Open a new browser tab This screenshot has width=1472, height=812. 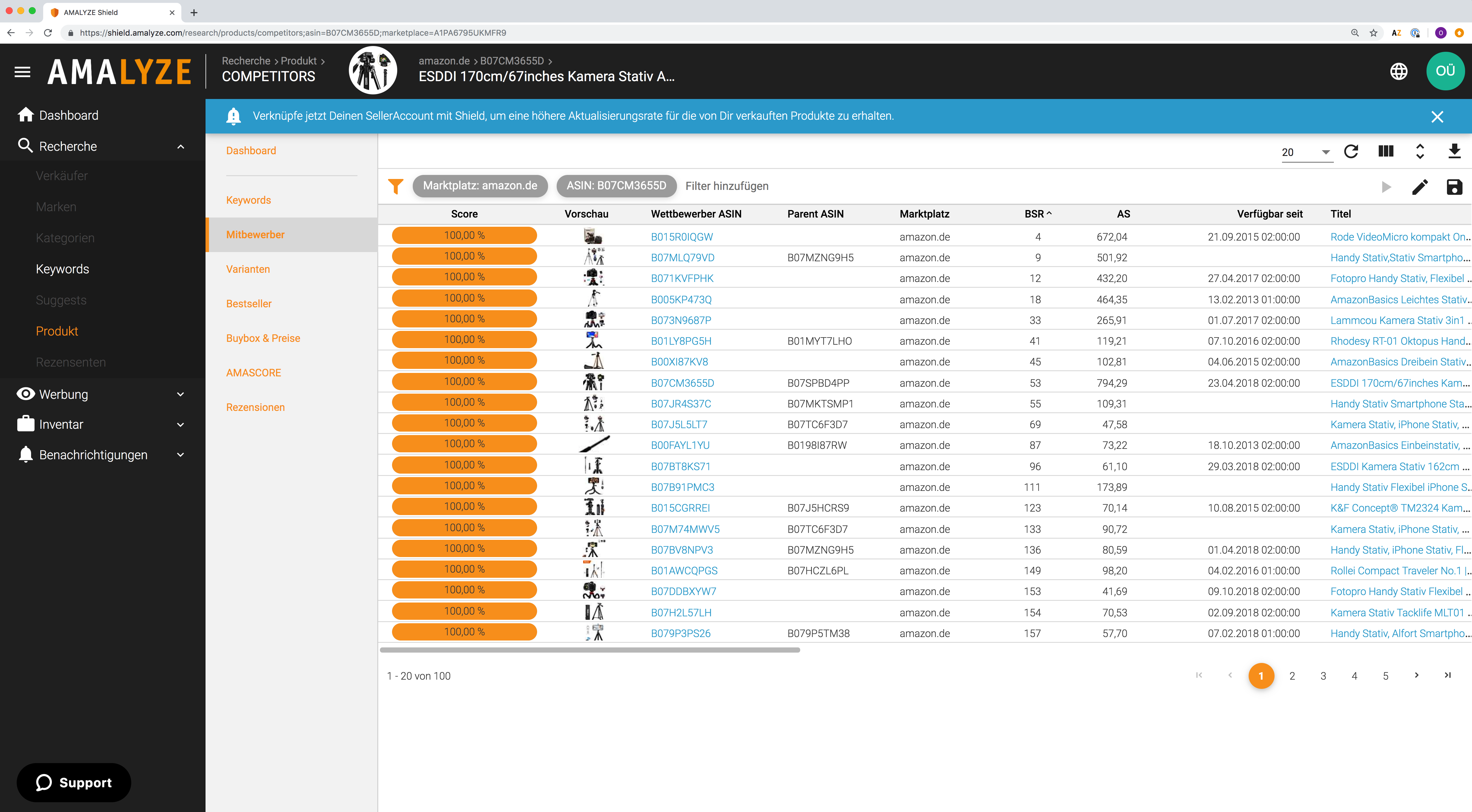(x=194, y=13)
